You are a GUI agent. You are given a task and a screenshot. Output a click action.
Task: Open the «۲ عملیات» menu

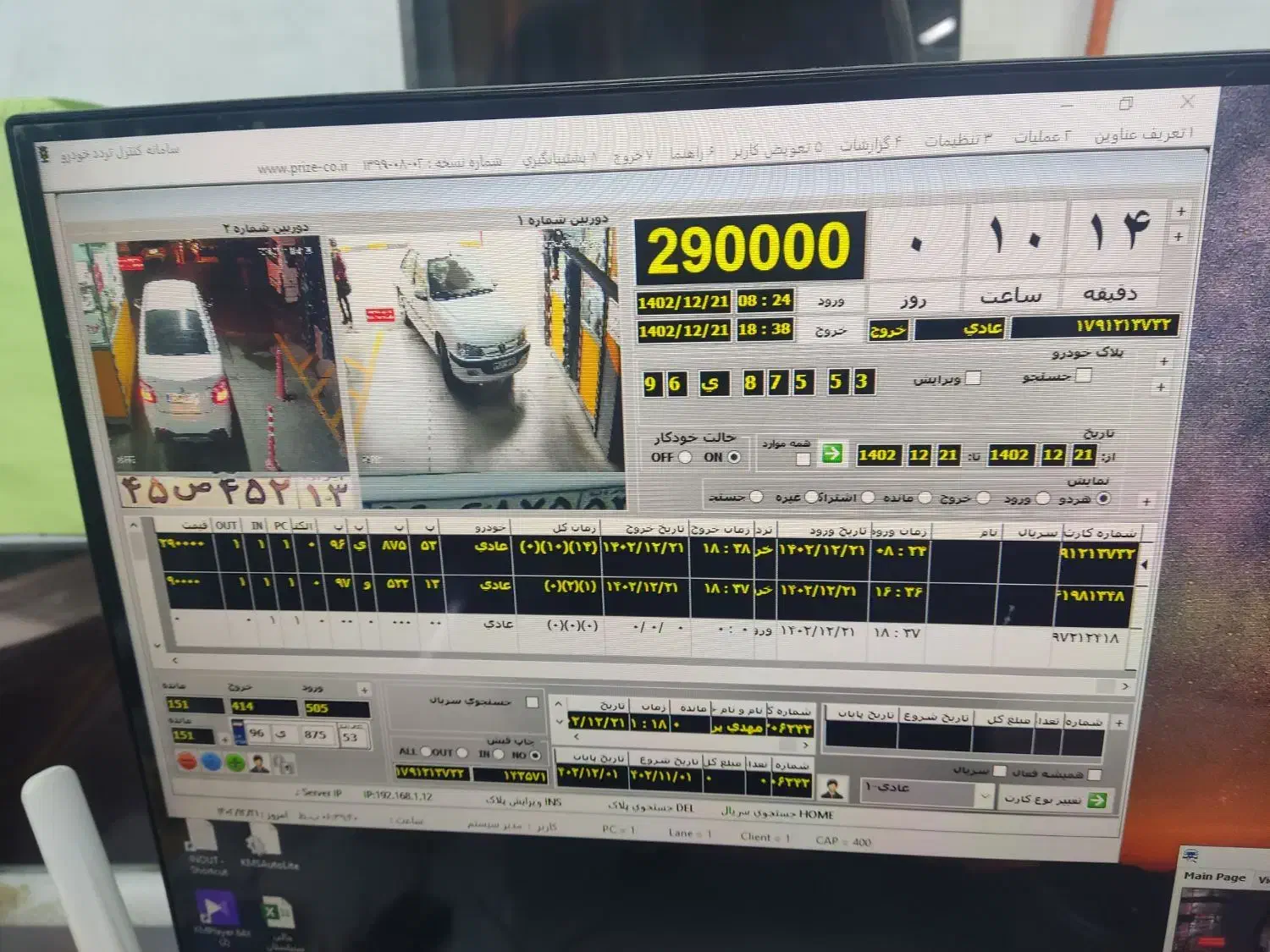[1042, 136]
